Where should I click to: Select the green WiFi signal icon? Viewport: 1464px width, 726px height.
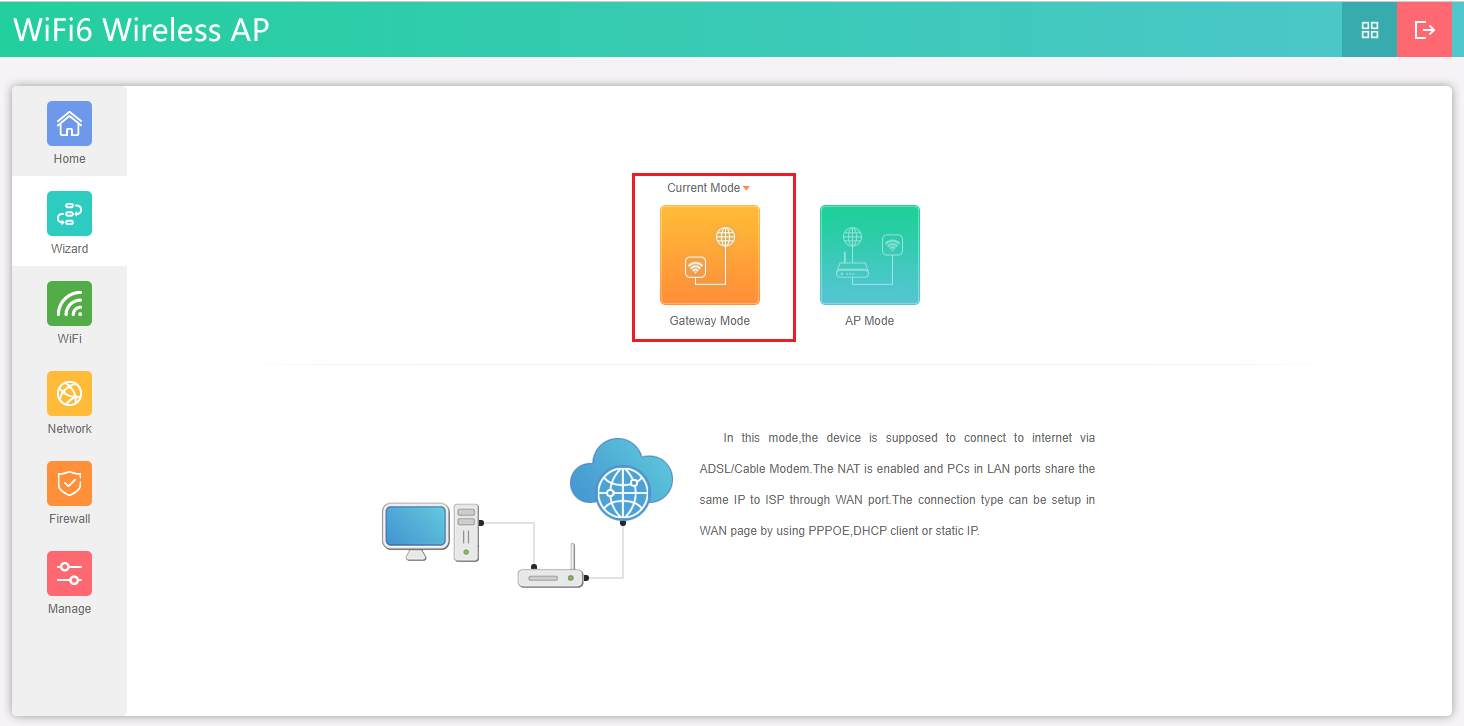[69, 304]
